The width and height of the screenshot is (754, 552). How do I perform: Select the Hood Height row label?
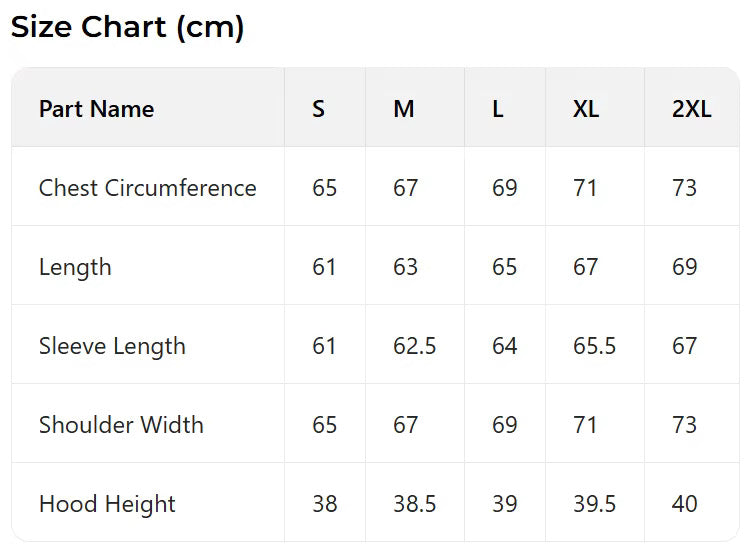click(107, 504)
